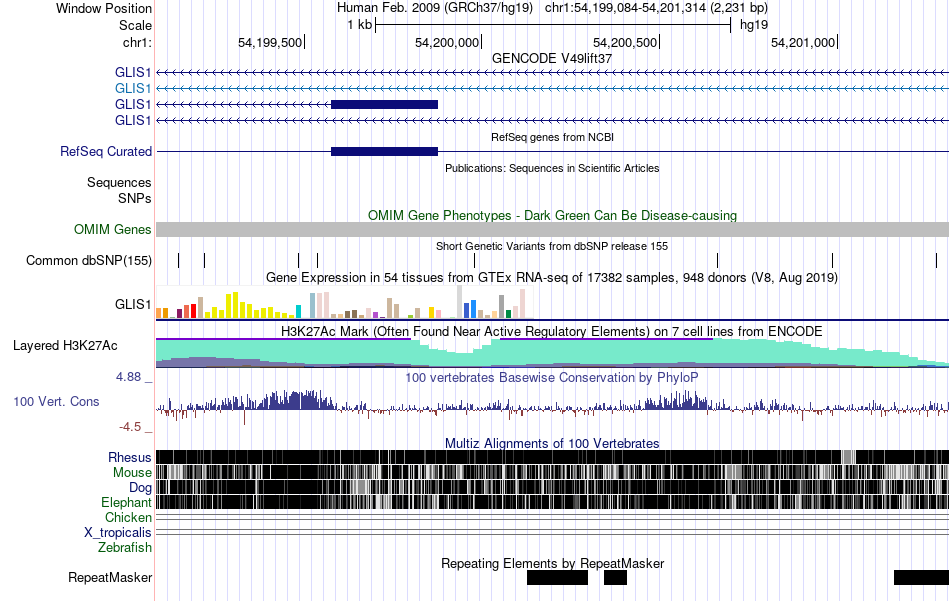950x601 pixels.
Task: Select the light-blue GLIS1 transcript label
Action: tap(133, 88)
